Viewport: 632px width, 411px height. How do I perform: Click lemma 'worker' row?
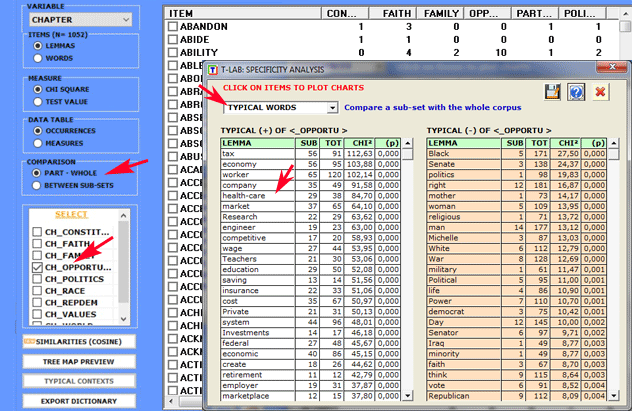(258, 174)
